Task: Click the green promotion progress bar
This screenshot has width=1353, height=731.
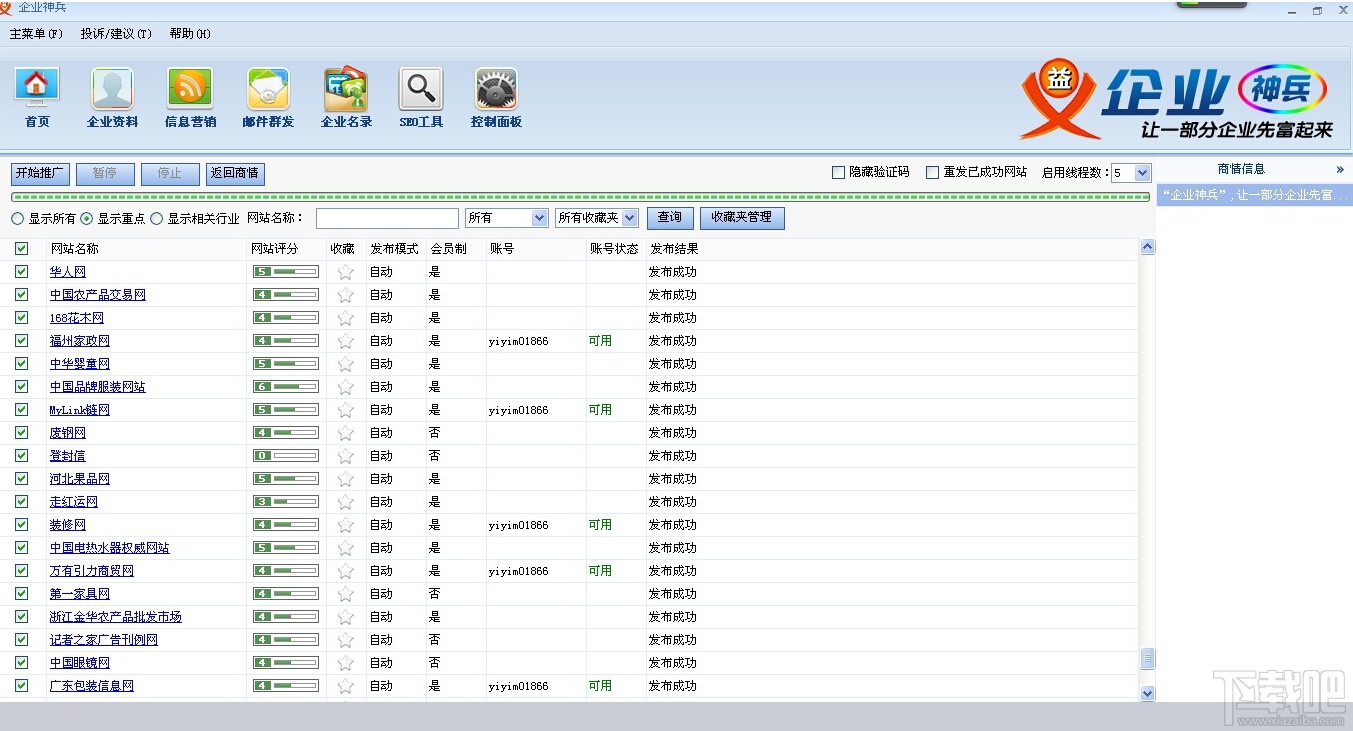Action: [581, 197]
